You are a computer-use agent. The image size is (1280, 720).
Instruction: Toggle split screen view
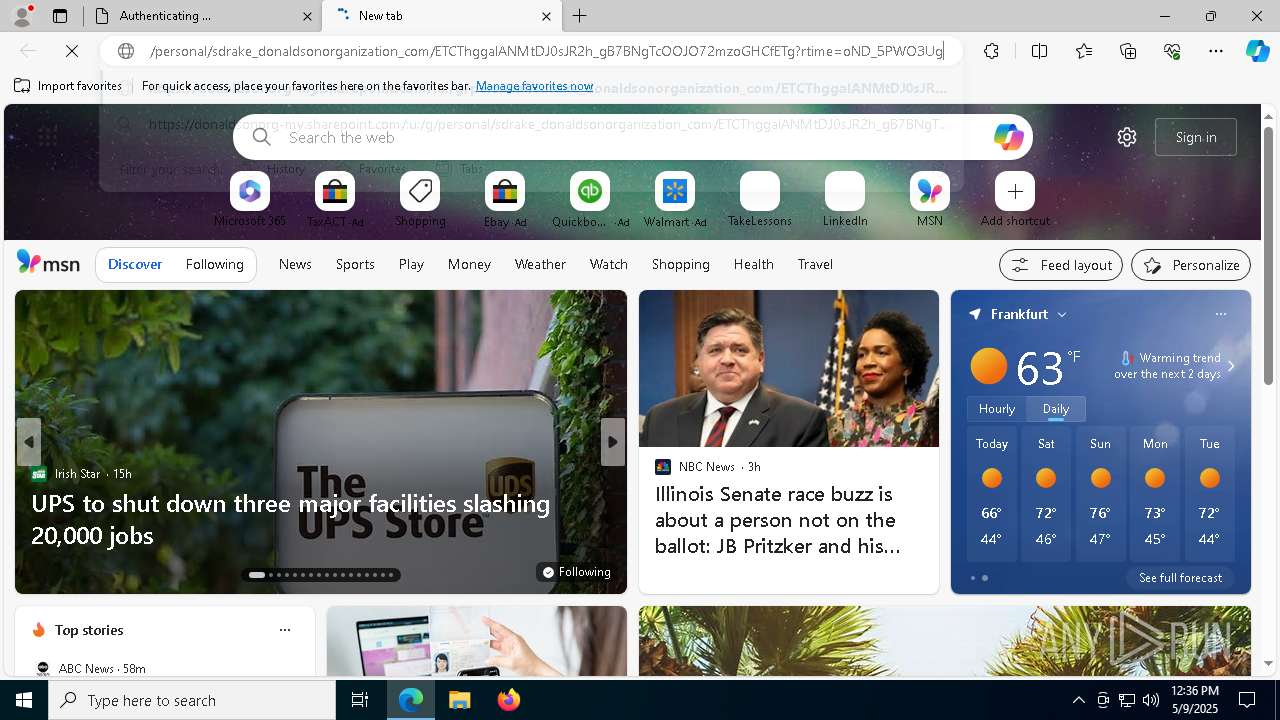1039,51
